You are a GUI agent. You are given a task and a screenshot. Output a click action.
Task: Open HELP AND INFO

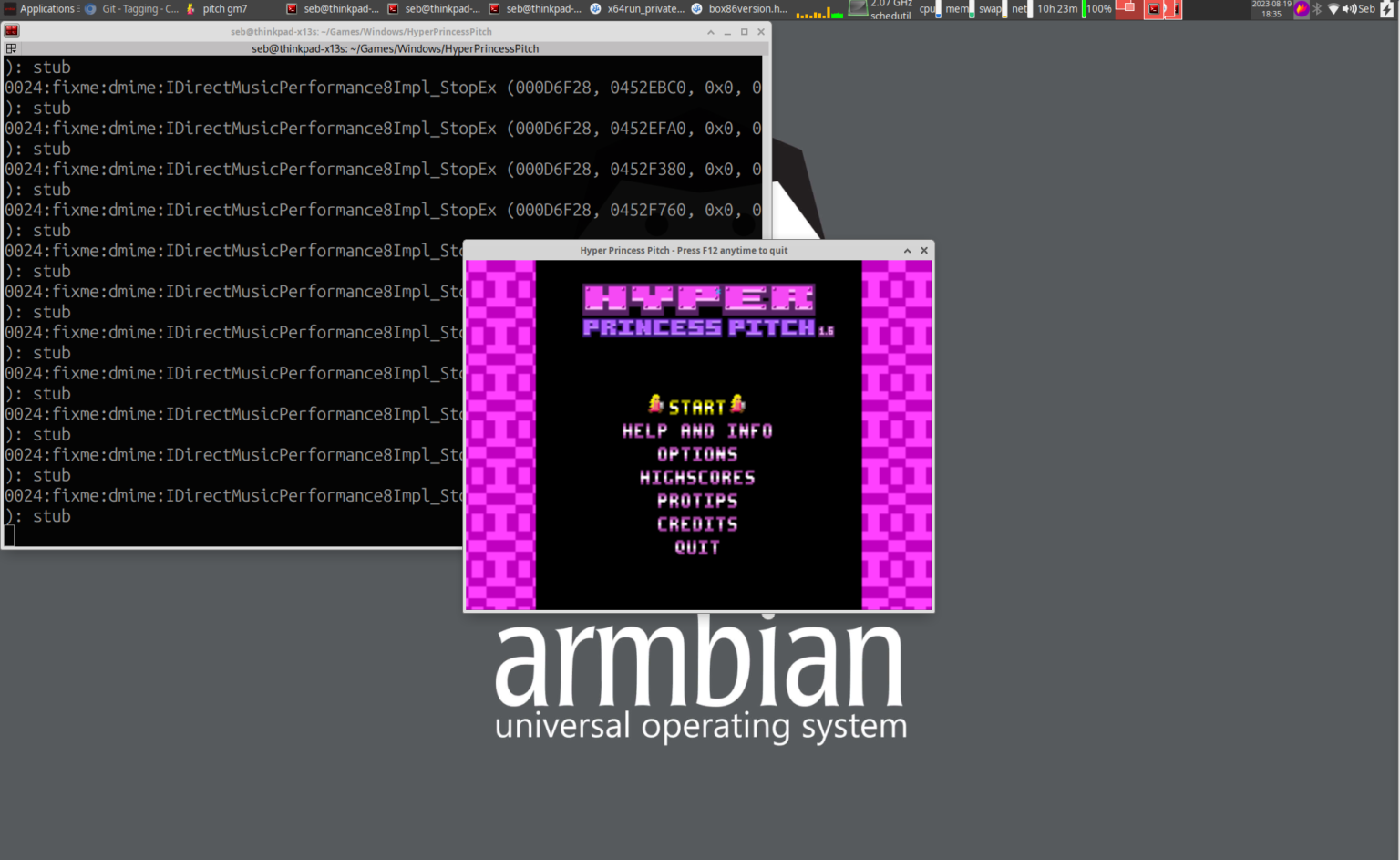(697, 430)
